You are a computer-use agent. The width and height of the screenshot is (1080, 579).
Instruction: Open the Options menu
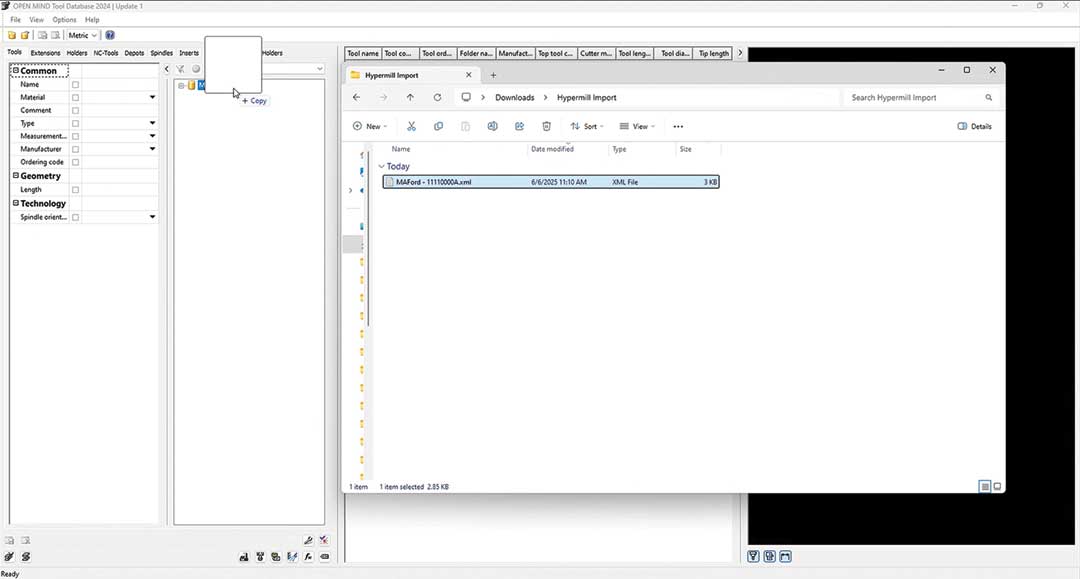pos(64,20)
